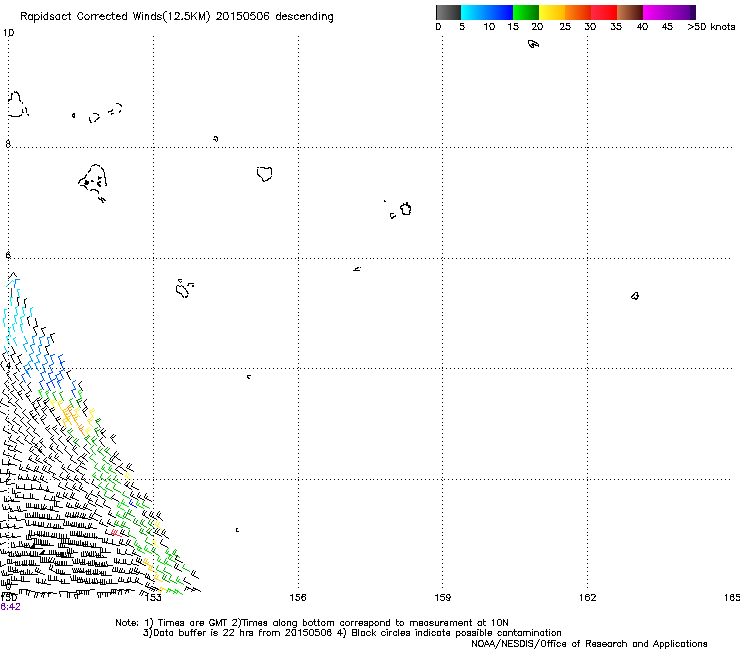Click the longitude label '159'

tap(442, 598)
